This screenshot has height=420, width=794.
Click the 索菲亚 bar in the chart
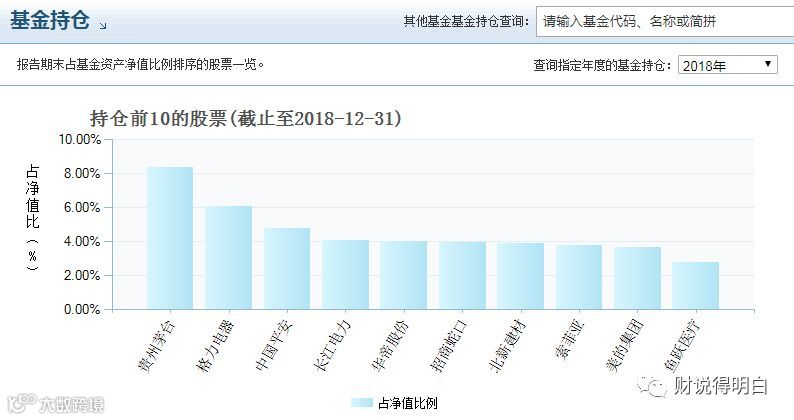click(x=579, y=277)
